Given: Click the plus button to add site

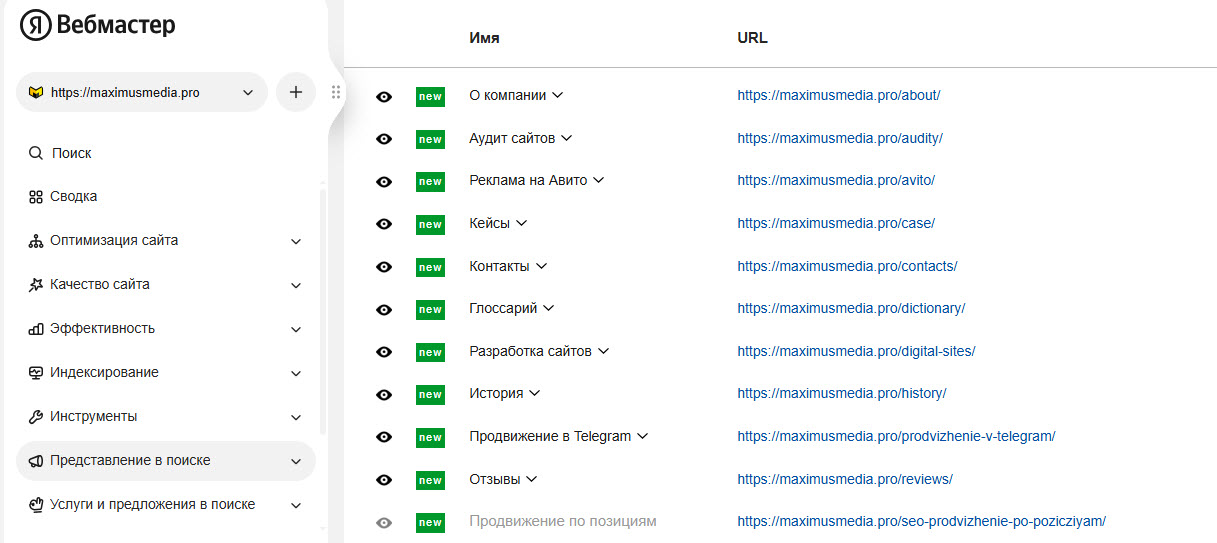Looking at the screenshot, I should (296, 92).
